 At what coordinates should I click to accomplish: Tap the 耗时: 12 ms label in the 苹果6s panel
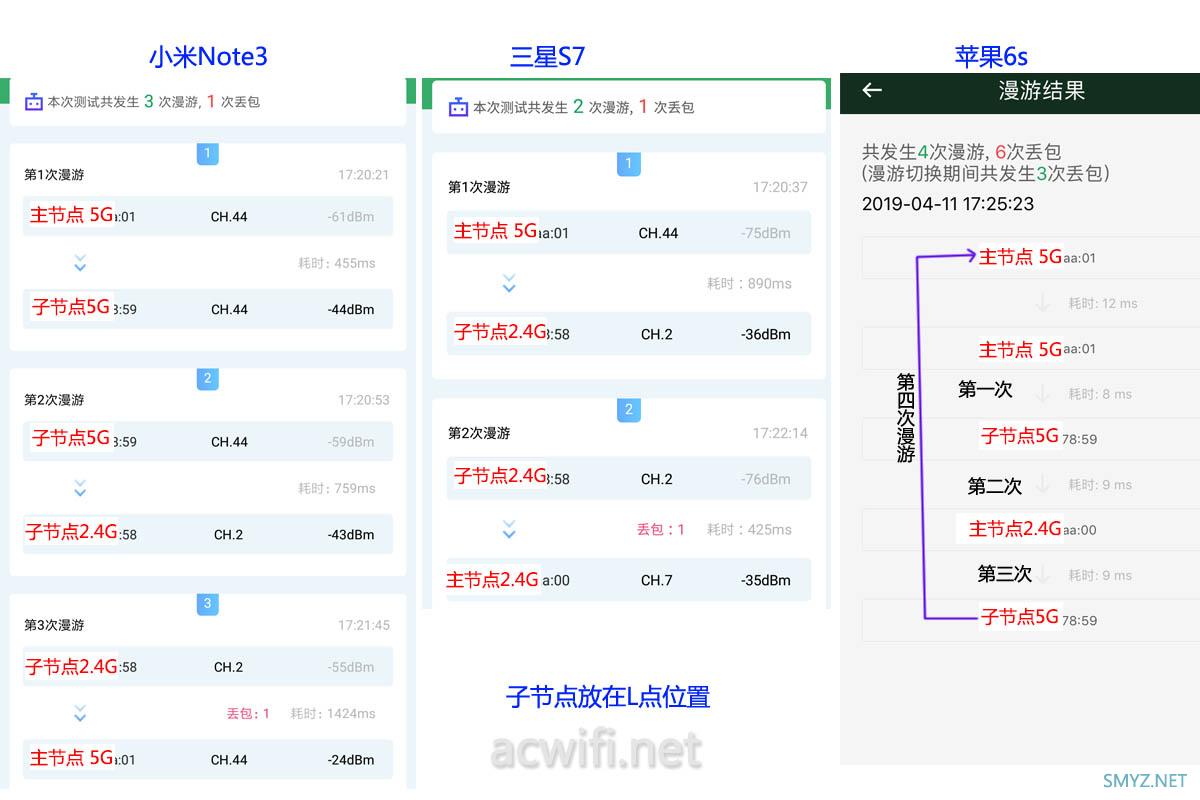pyautogui.click(x=1103, y=303)
